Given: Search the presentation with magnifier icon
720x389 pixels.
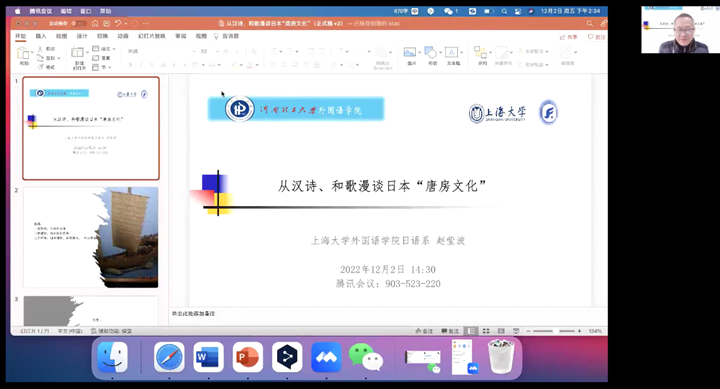Looking at the screenshot, I should (x=590, y=23).
